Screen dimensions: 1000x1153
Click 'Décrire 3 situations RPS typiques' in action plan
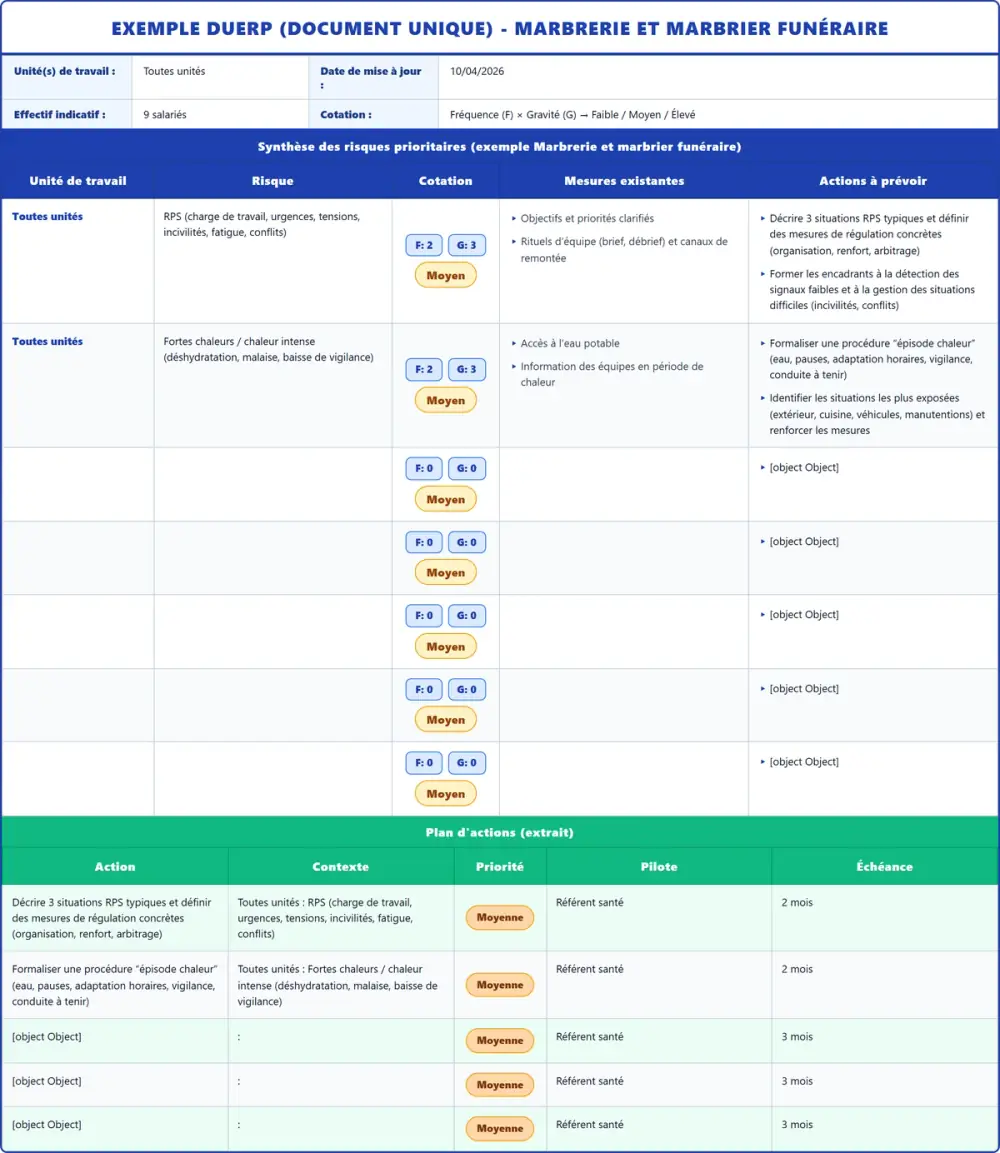[x=112, y=918]
